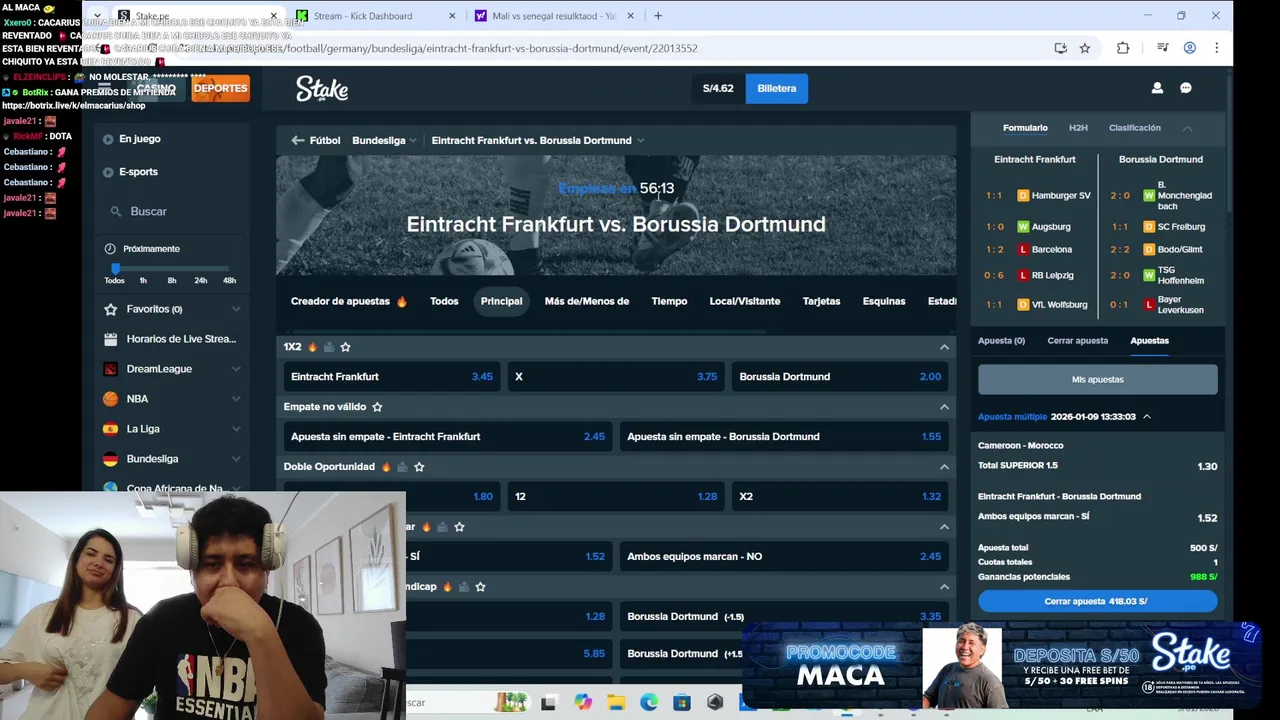This screenshot has height=720, width=1280.
Task: Click the NBA basketball icon in sidebar
Action: click(110, 399)
